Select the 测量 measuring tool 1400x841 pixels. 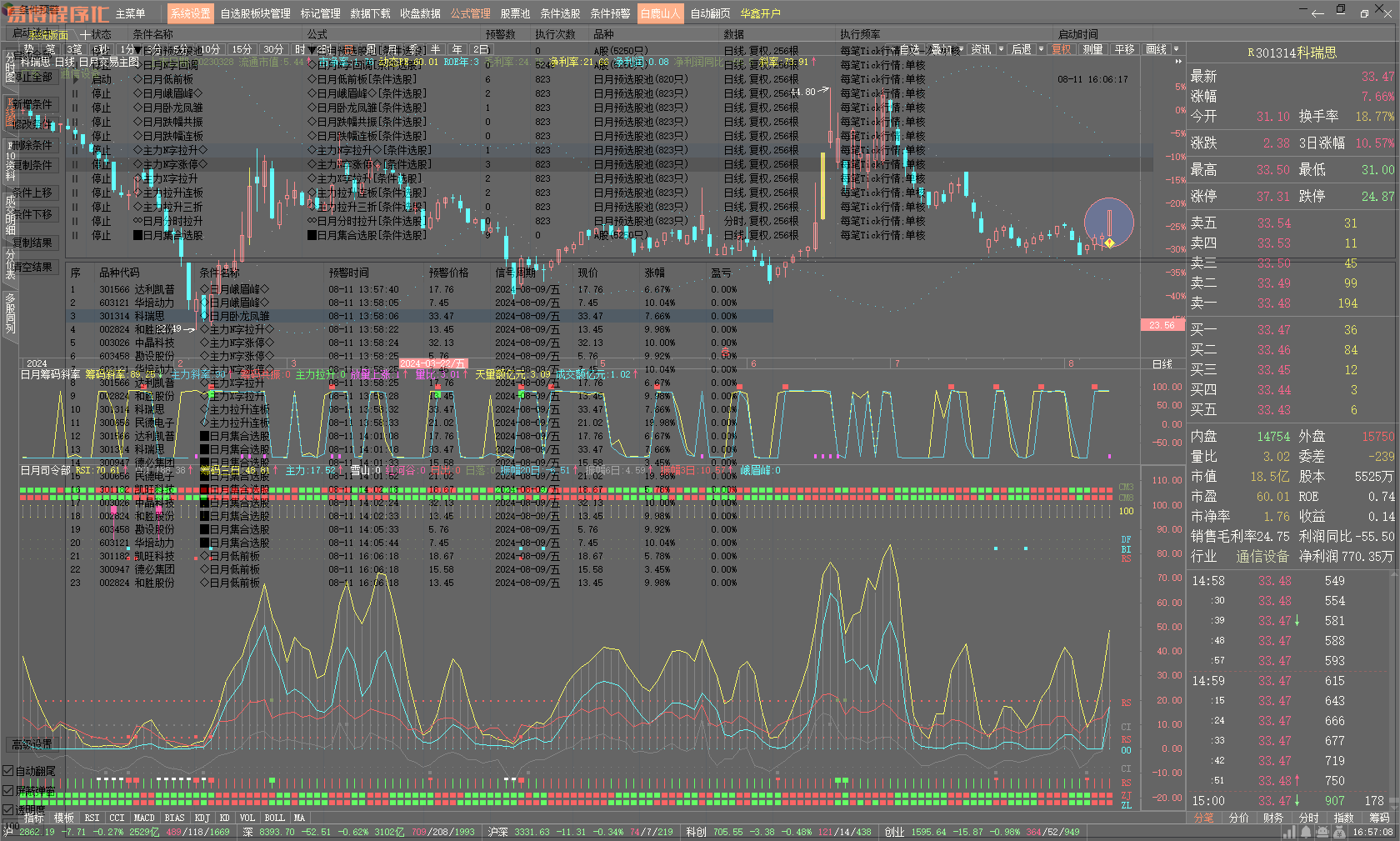[x=1092, y=50]
